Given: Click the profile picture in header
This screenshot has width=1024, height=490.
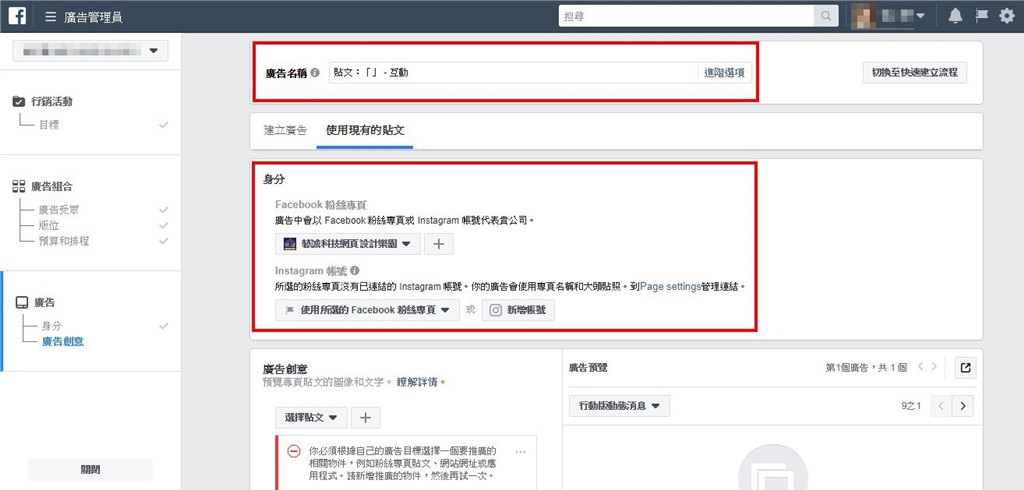Looking at the screenshot, I should pyautogui.click(x=865, y=16).
